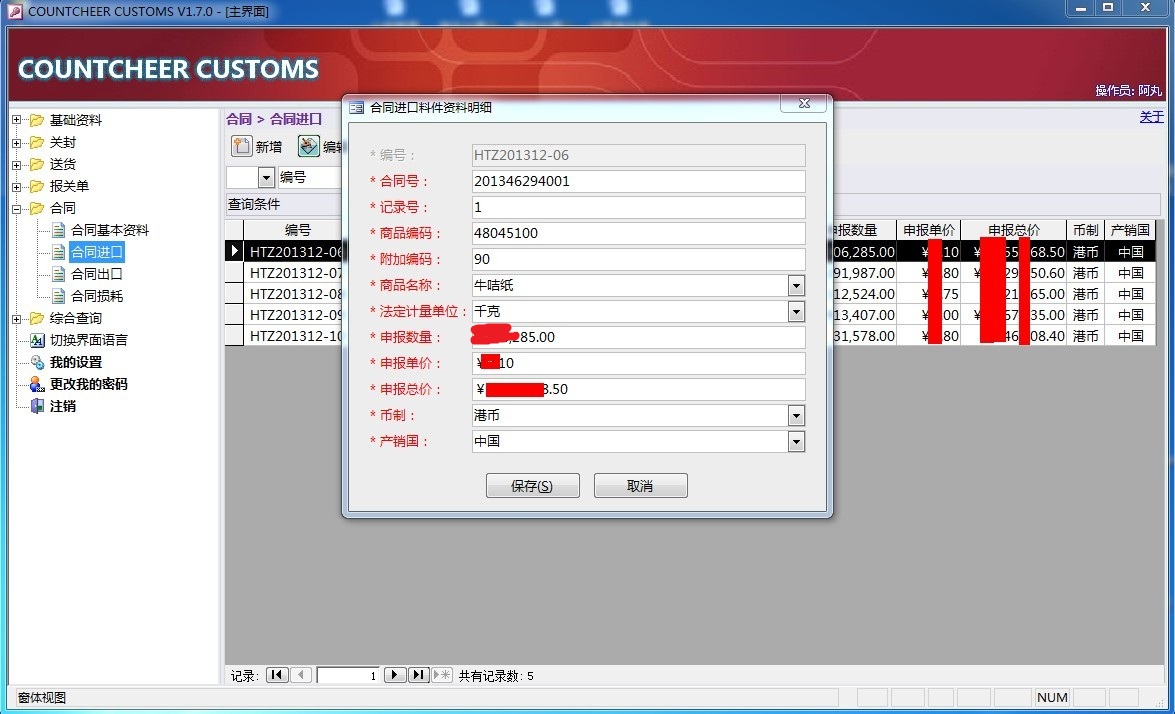Viewport: 1175px width, 714px height.
Task: Click the 申报单价 column header
Action: (928, 230)
